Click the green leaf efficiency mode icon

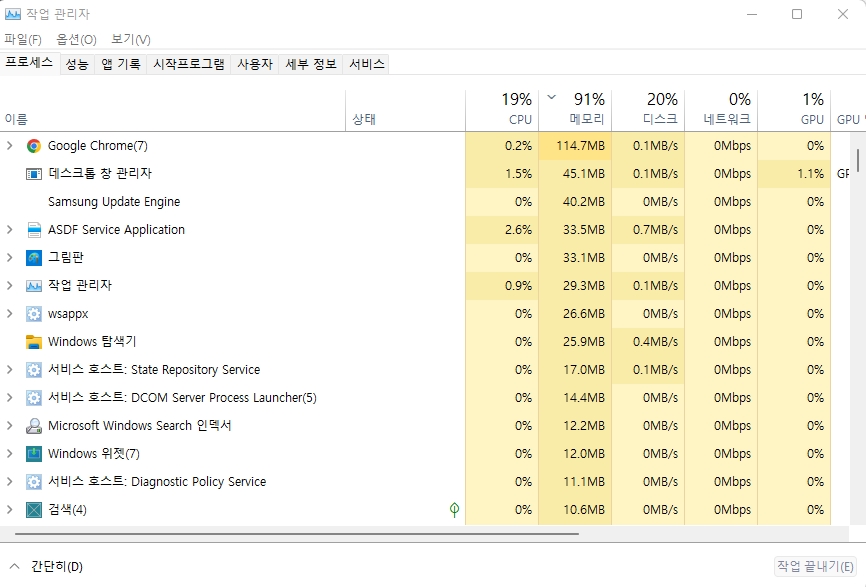pyautogui.click(x=454, y=510)
